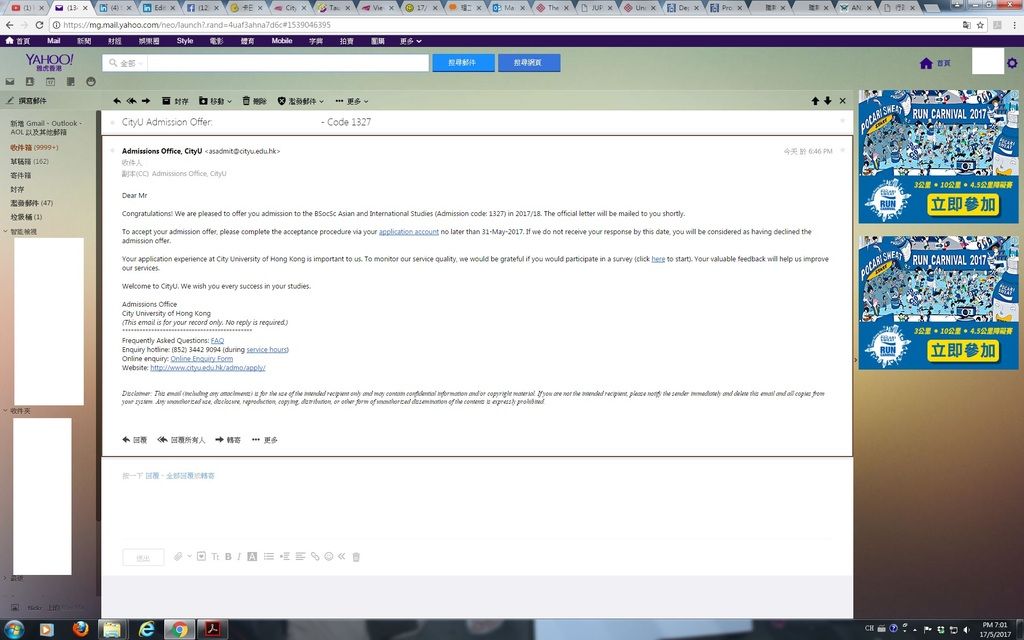
Task: Click the reply arrow in the top toolbar
Action: click(x=117, y=101)
